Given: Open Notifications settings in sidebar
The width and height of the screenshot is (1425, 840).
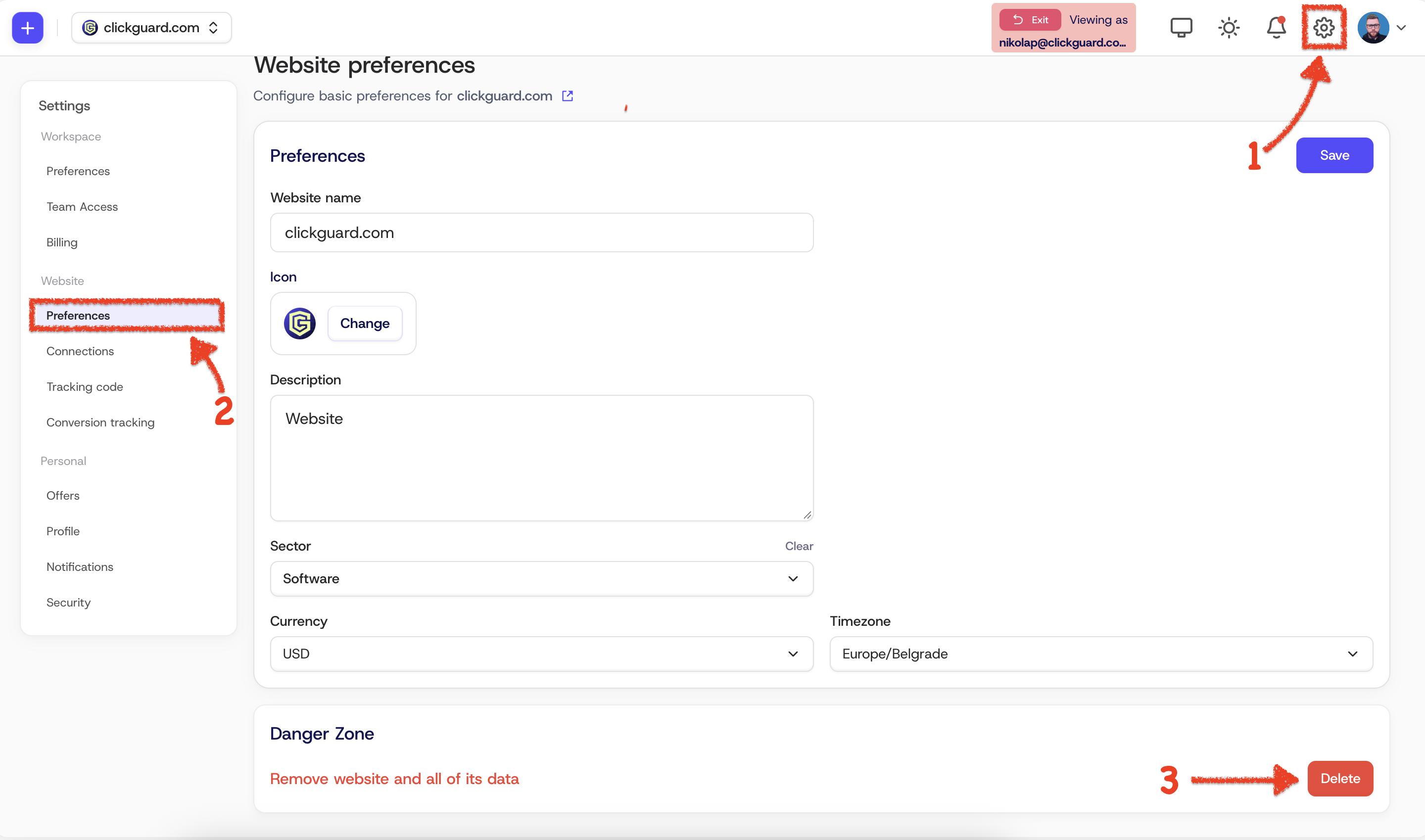Looking at the screenshot, I should click(80, 566).
